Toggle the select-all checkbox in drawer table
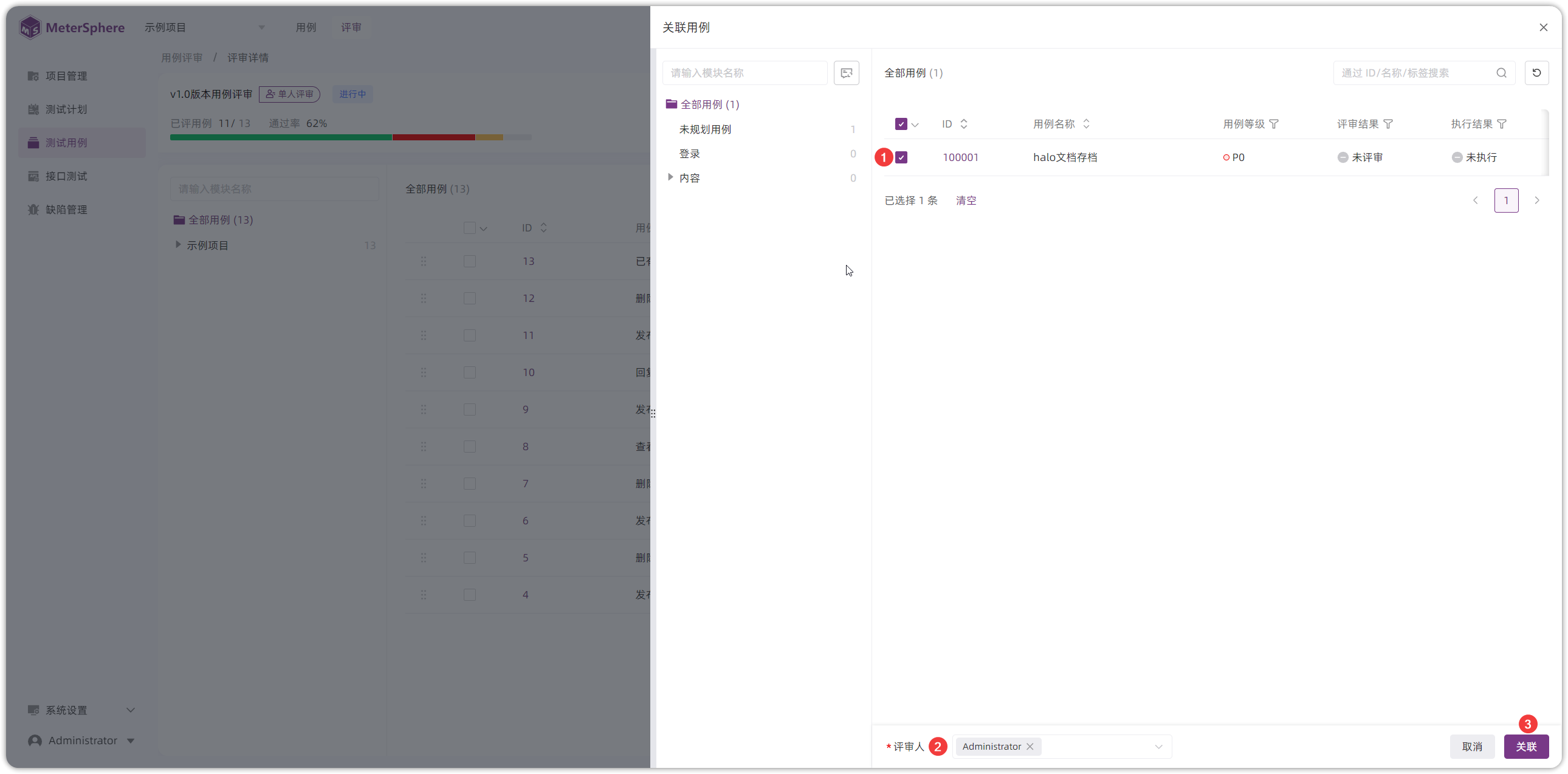Viewport: 1568px width, 774px height. [x=901, y=124]
